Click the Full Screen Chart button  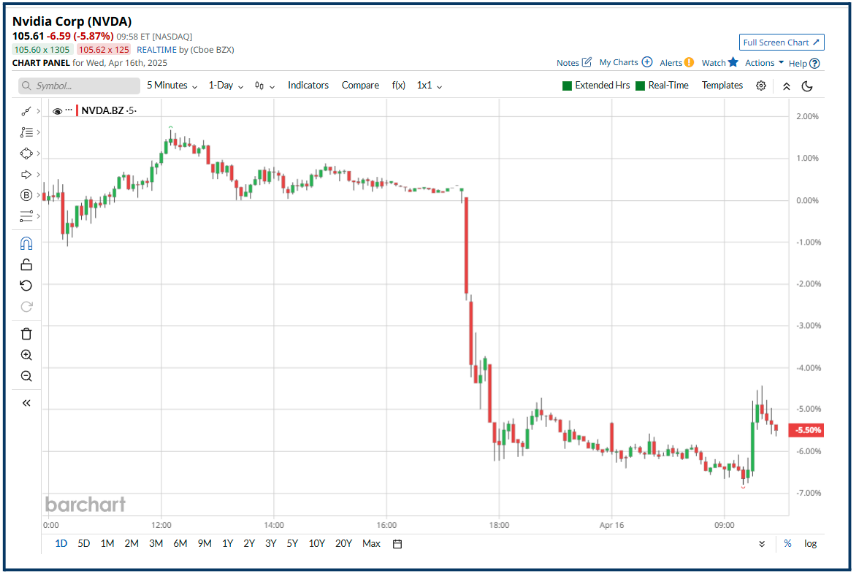click(x=781, y=42)
